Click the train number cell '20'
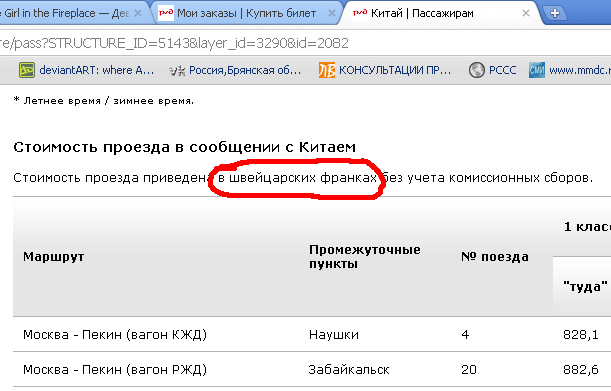The image size is (611, 391). tap(469, 370)
